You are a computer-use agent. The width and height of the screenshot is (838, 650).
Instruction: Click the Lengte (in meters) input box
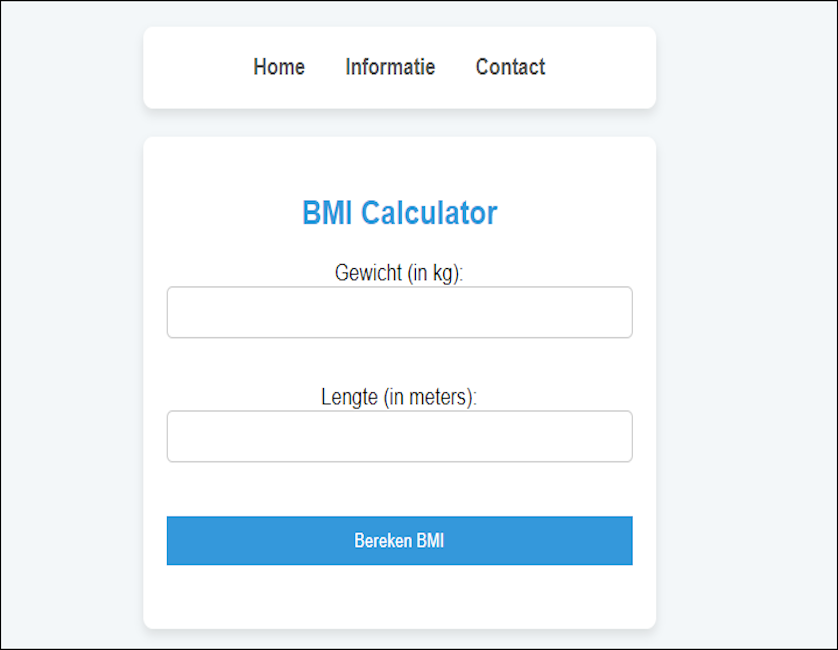click(x=399, y=436)
